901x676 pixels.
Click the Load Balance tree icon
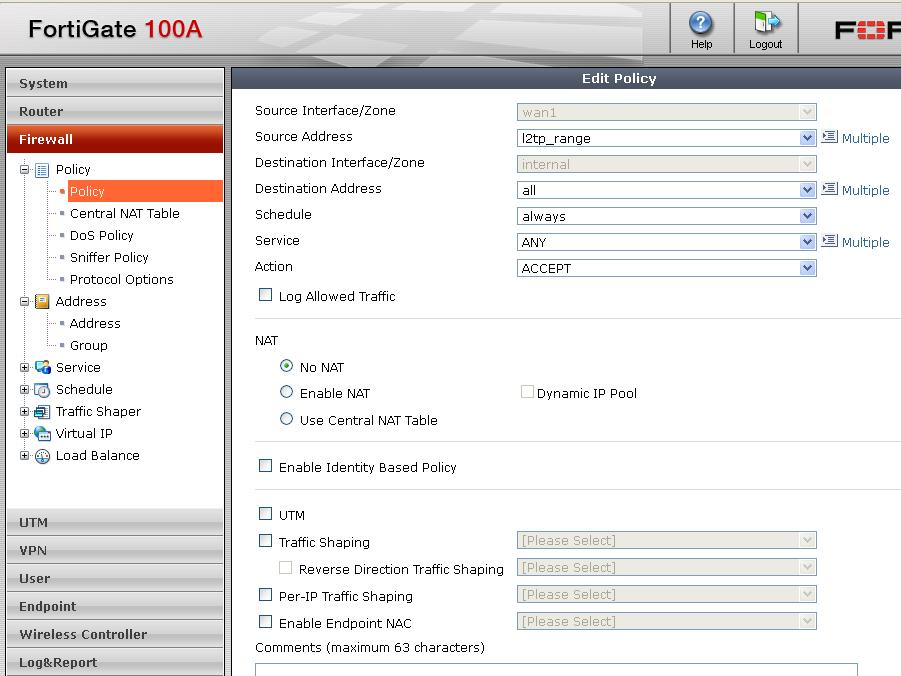coord(42,456)
